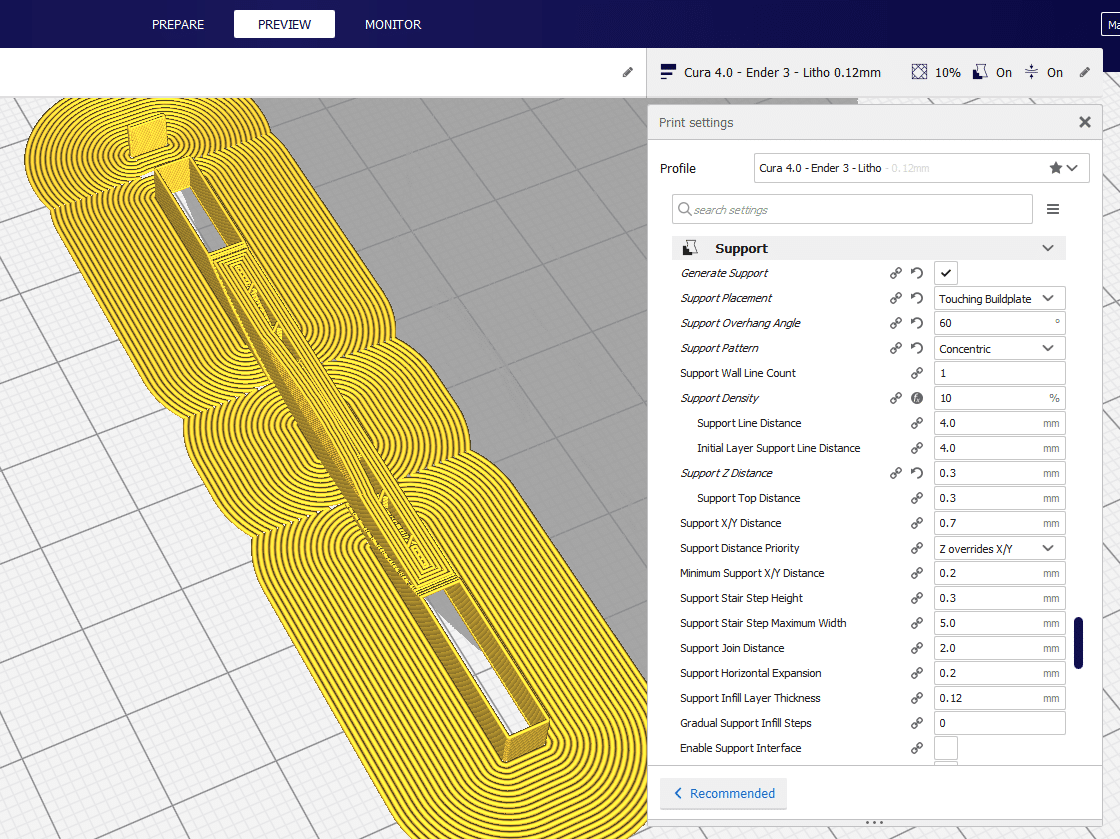Open Support Distance Priority dropdown
Image resolution: width=1120 pixels, height=839 pixels.
click(x=999, y=548)
